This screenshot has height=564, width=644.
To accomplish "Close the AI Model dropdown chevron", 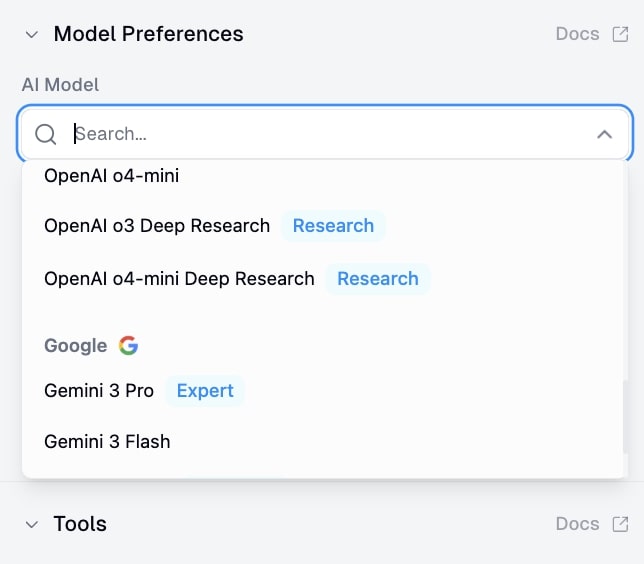I will coord(604,134).
